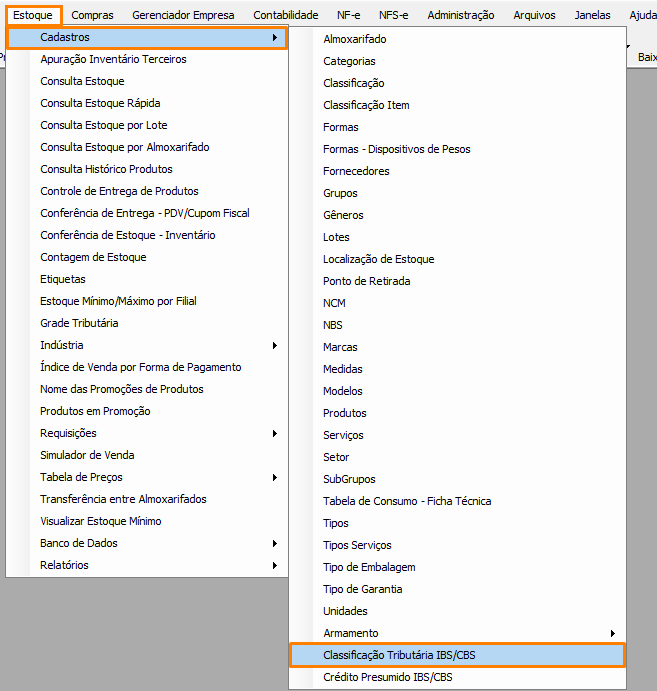Image resolution: width=657 pixels, height=691 pixels.
Task: Open the Etiquetas item
Action: coord(147,279)
